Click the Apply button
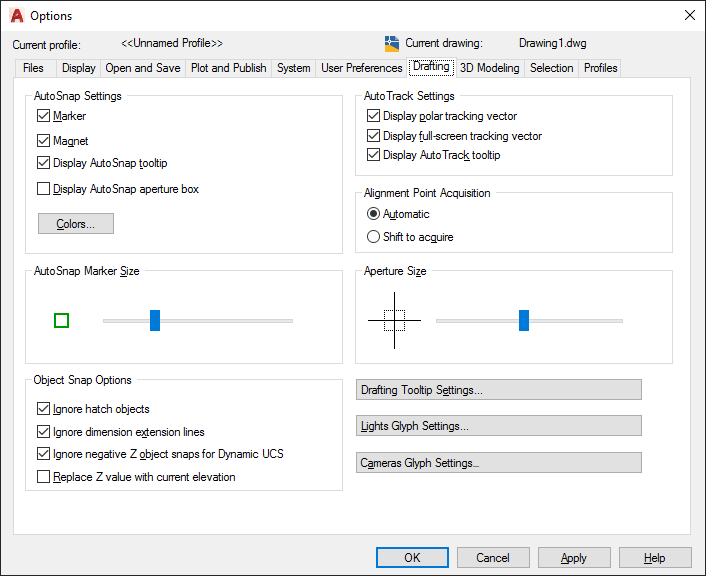 (574, 558)
